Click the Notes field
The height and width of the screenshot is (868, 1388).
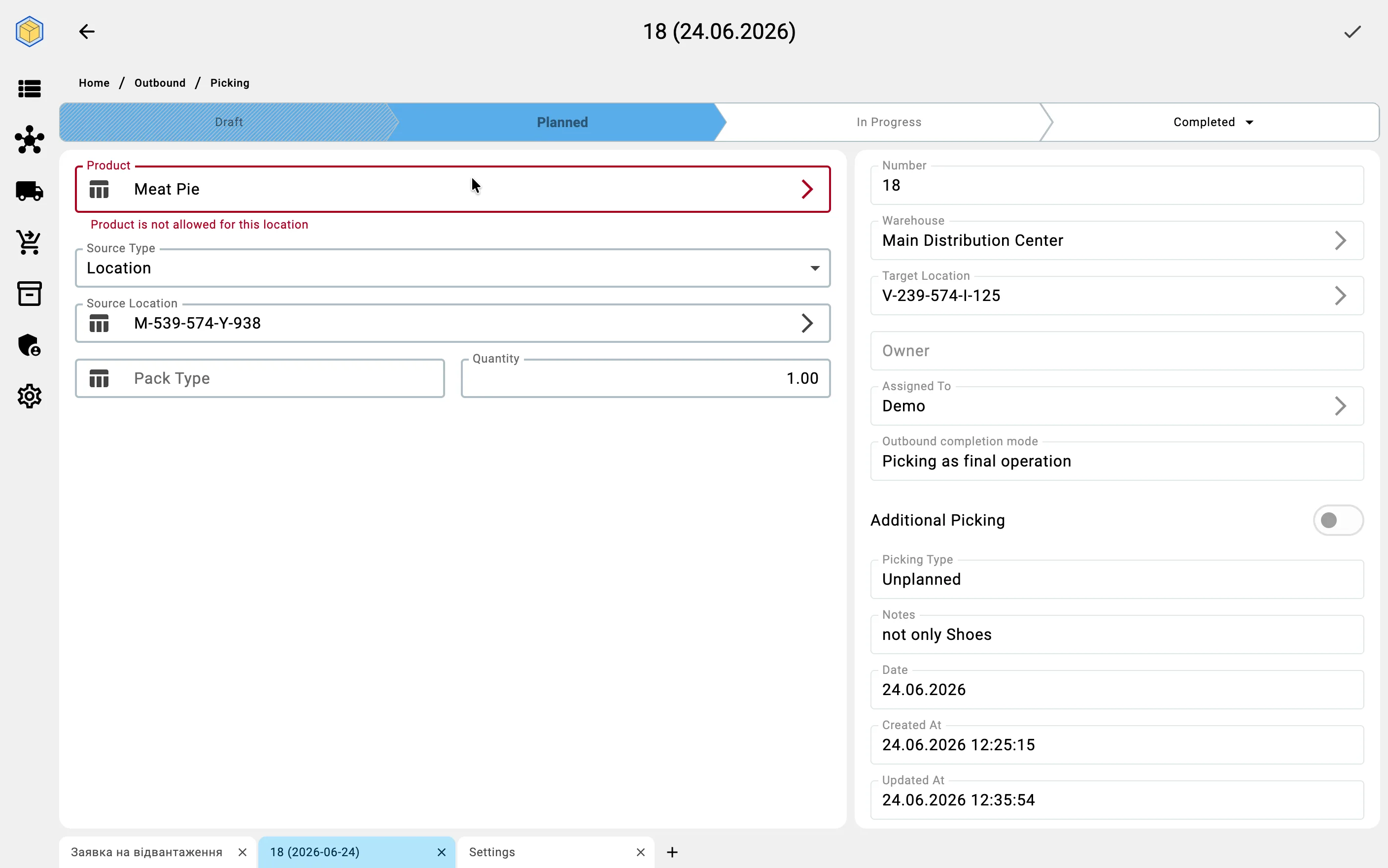pos(1117,634)
